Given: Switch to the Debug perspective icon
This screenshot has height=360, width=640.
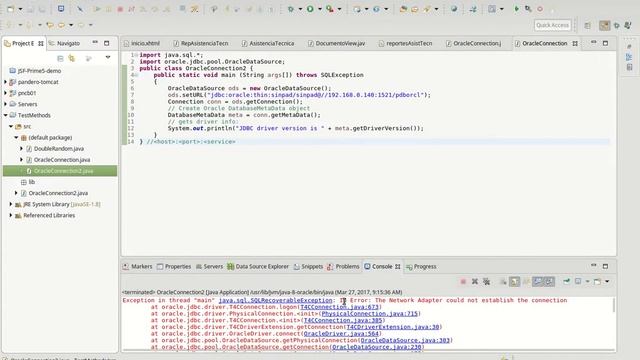Looking at the screenshot, I should coord(617,25).
